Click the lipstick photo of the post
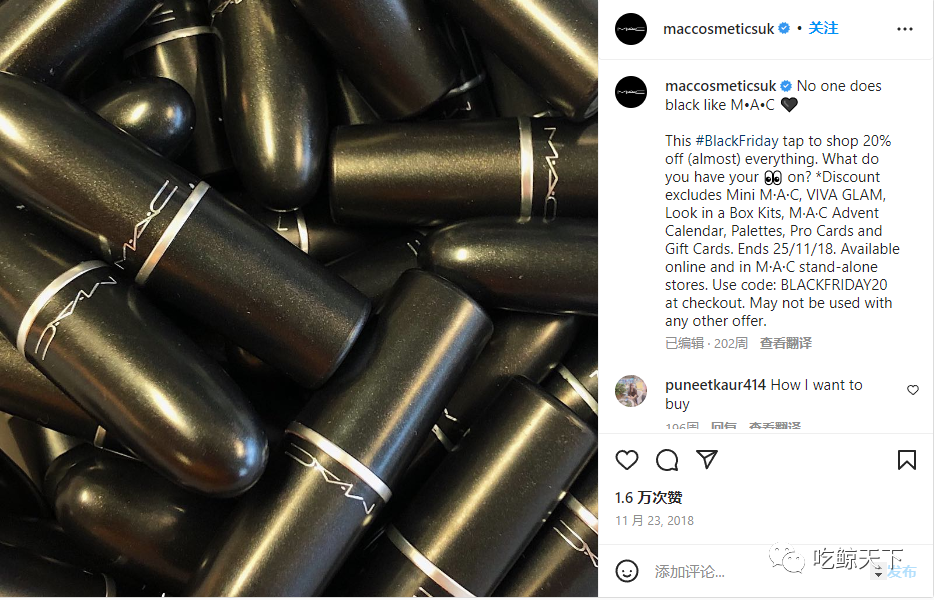934x600 pixels. tap(299, 299)
